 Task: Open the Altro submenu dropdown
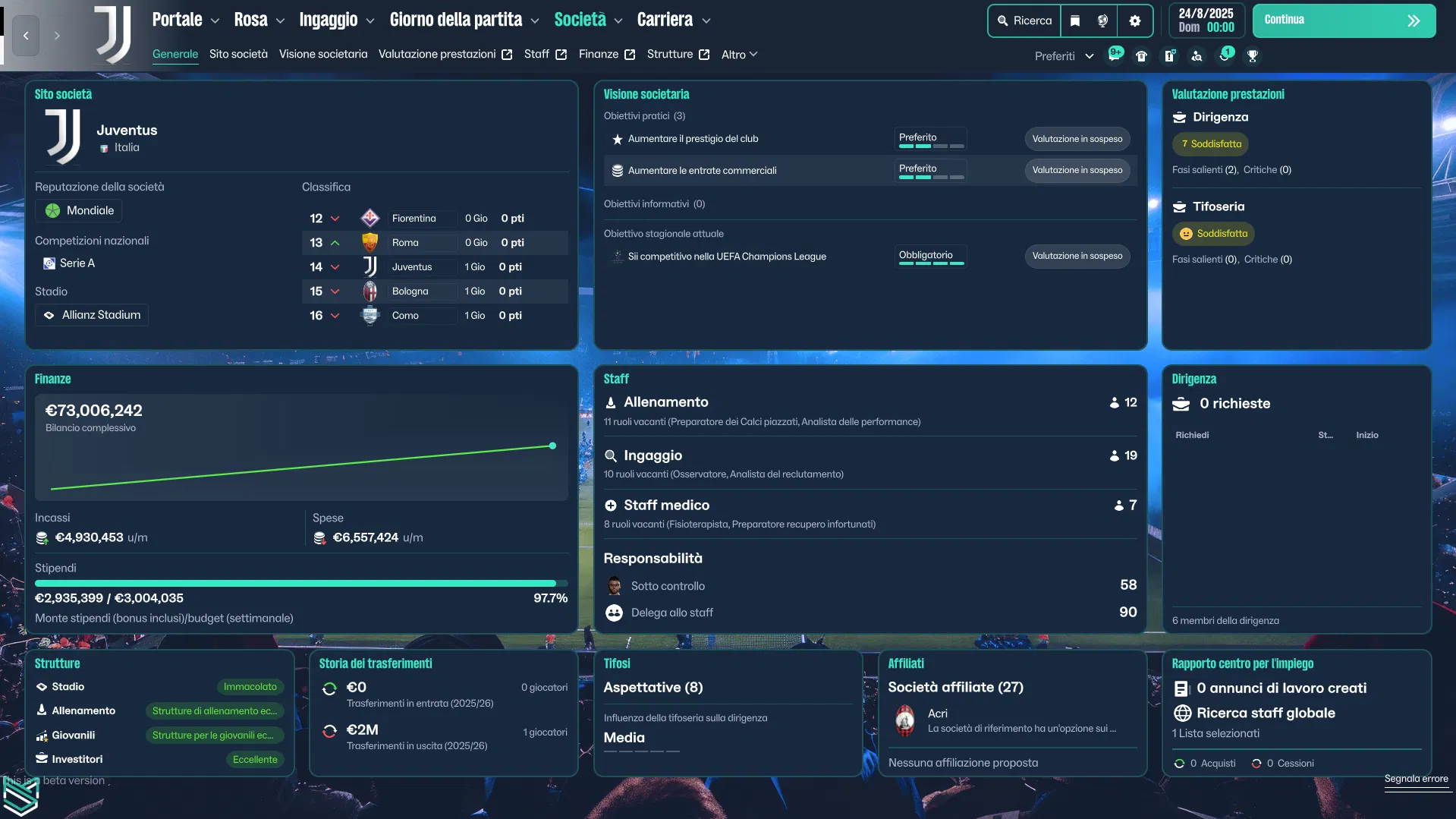point(739,55)
